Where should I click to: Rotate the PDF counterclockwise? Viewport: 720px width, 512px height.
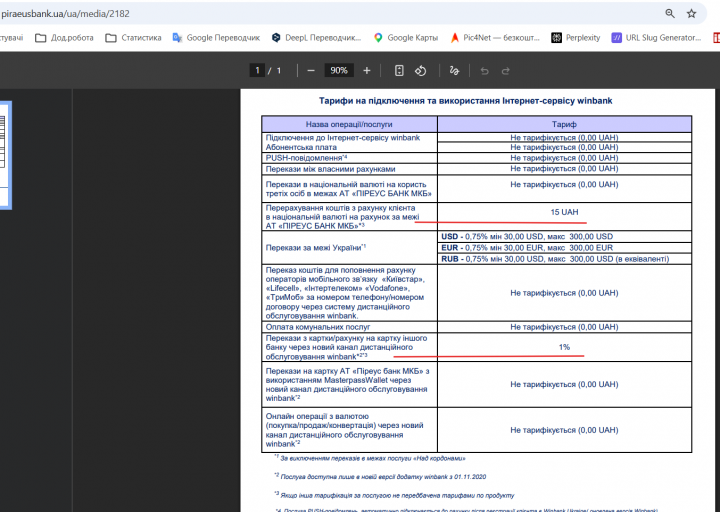coord(421,71)
